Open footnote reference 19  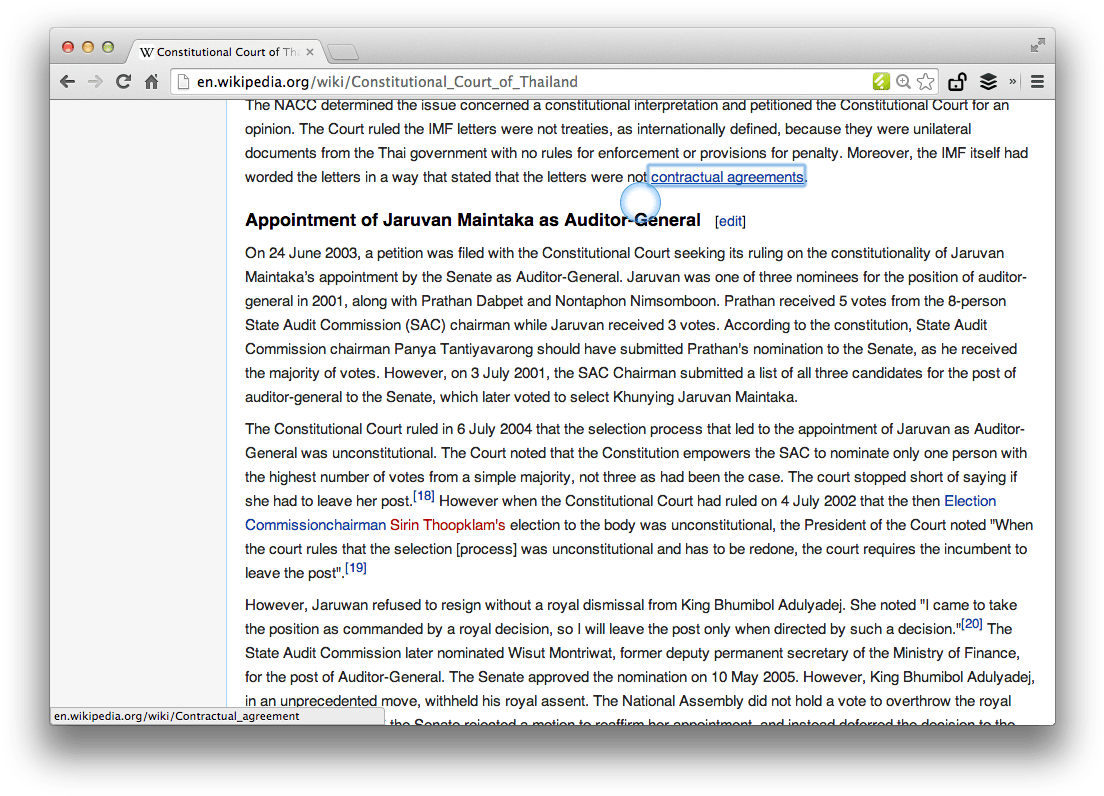coord(356,568)
